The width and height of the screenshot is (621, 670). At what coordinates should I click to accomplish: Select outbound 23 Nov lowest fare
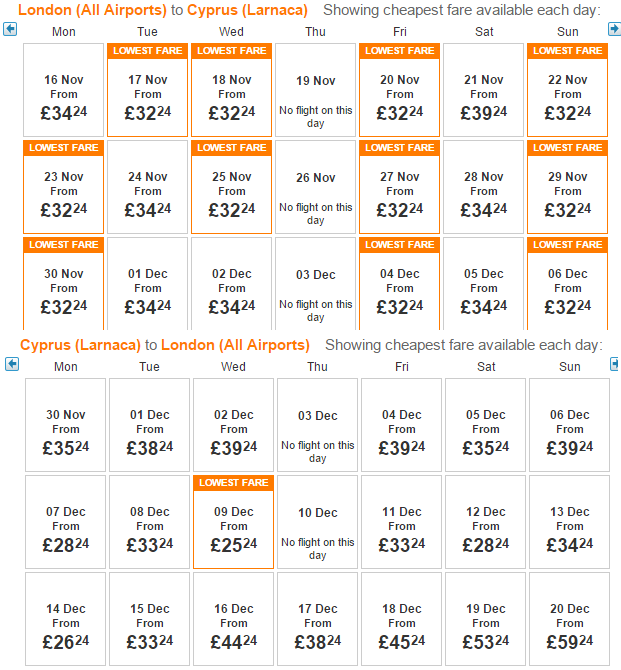(64, 187)
